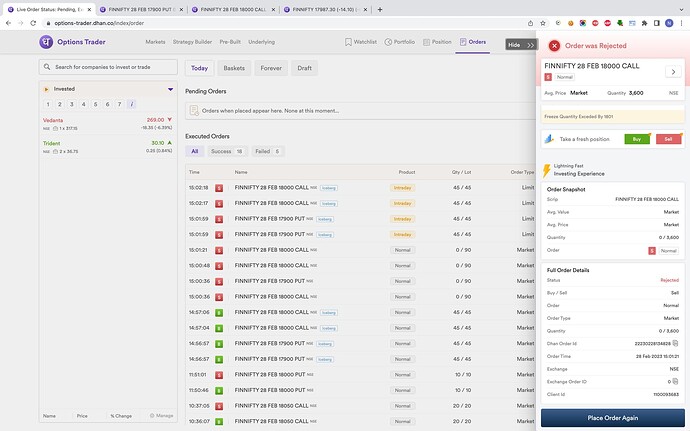Select watchlist number 1

[x=48, y=104]
